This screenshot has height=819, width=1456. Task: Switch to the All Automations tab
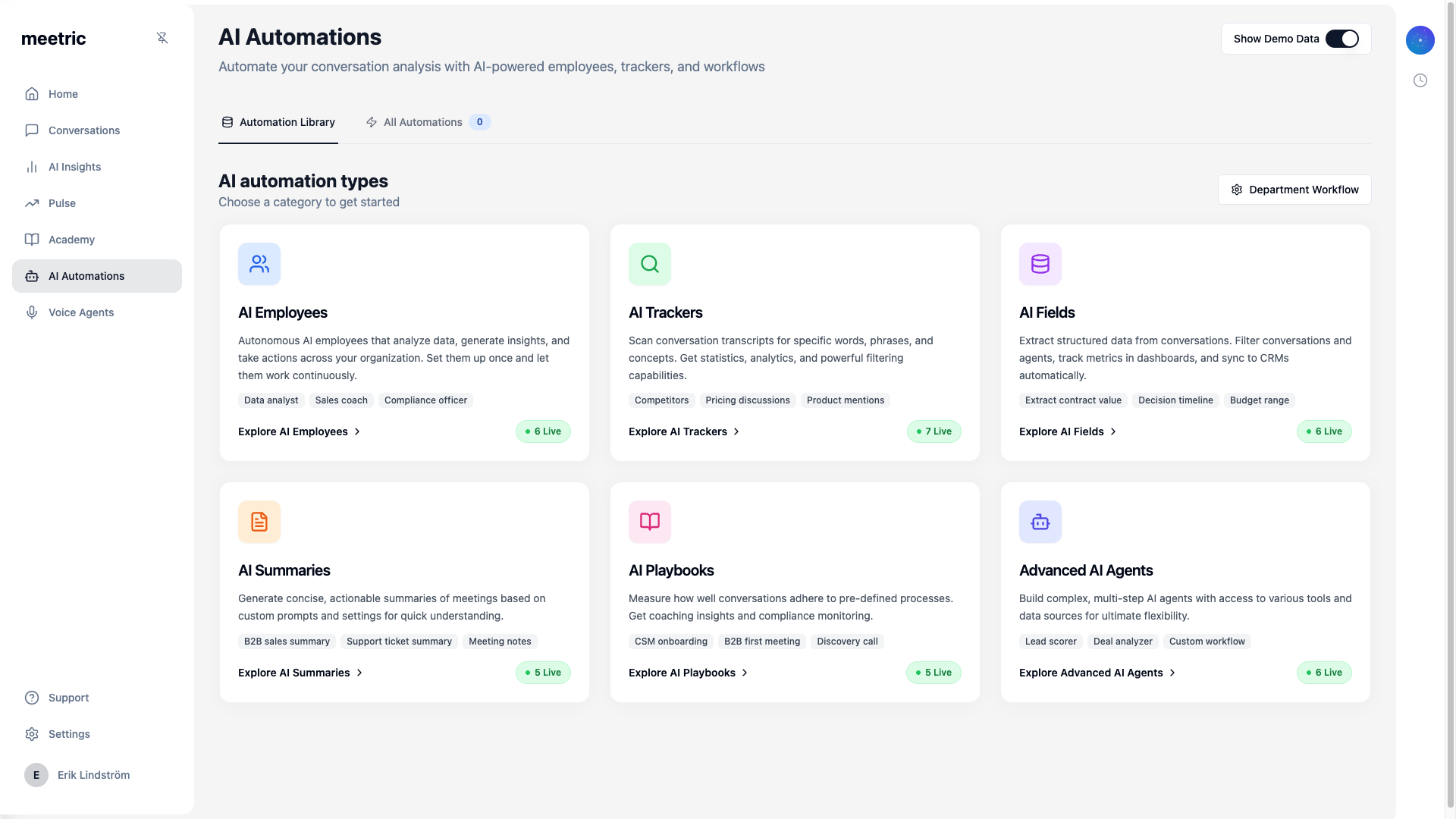(x=422, y=122)
